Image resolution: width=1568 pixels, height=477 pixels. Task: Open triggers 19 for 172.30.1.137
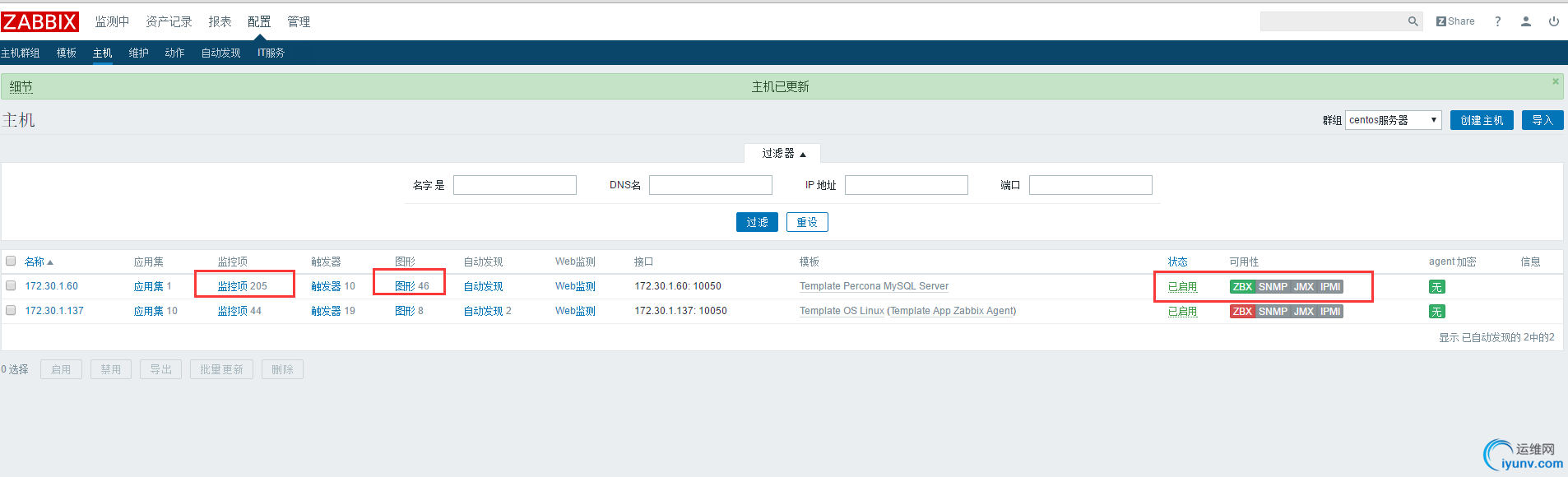point(326,311)
